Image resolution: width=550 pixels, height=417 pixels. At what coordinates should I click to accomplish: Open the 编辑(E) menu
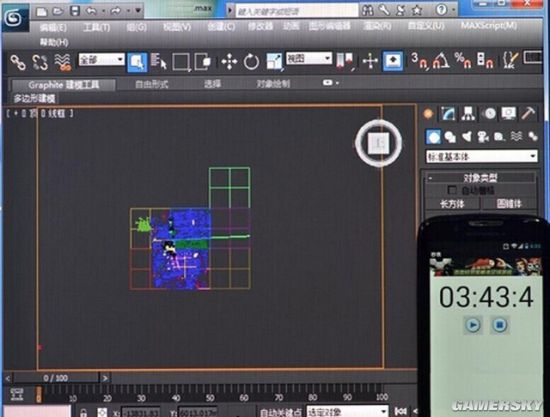(x=53, y=27)
